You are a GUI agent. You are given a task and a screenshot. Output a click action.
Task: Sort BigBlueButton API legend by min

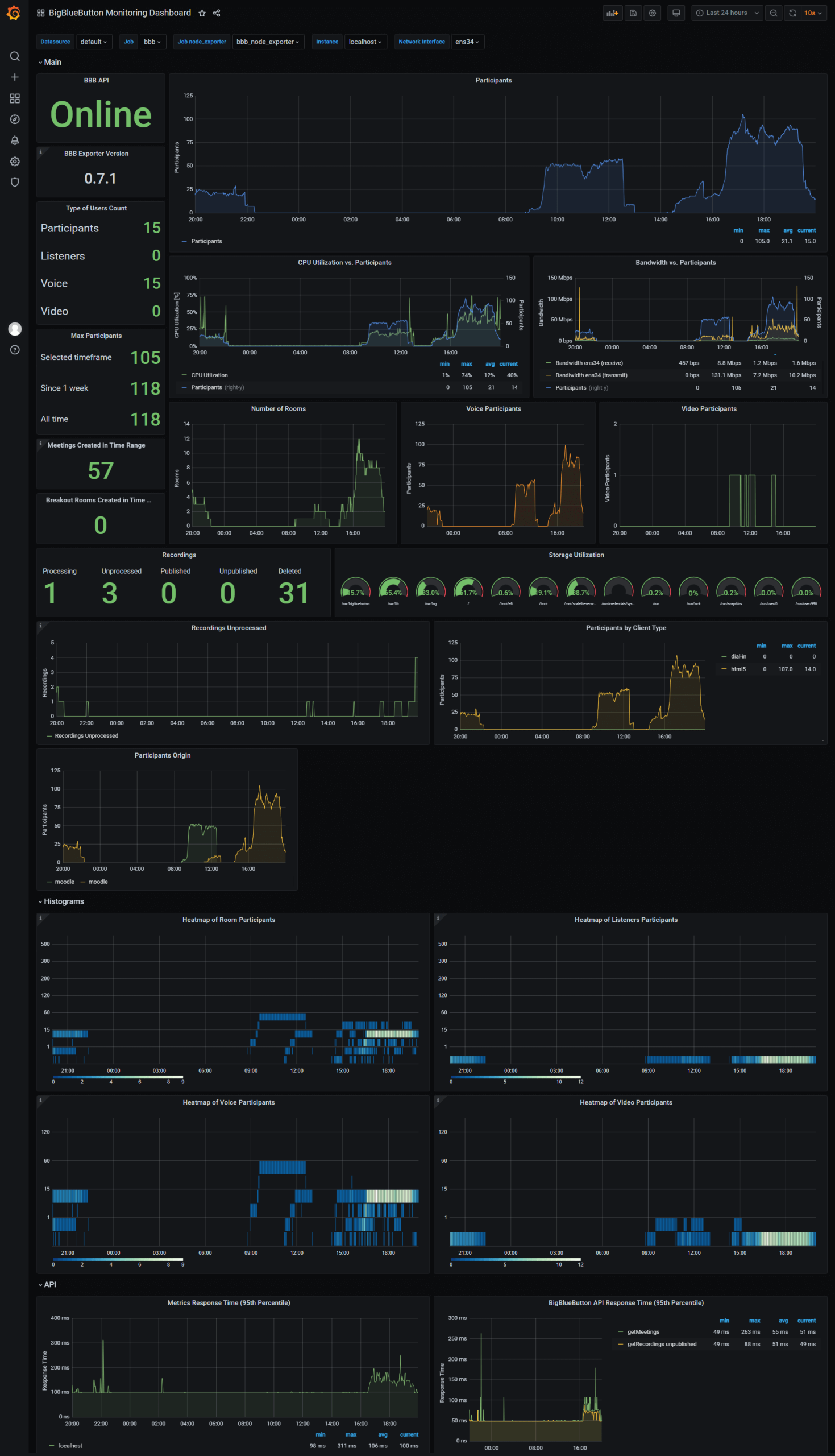pos(724,1321)
